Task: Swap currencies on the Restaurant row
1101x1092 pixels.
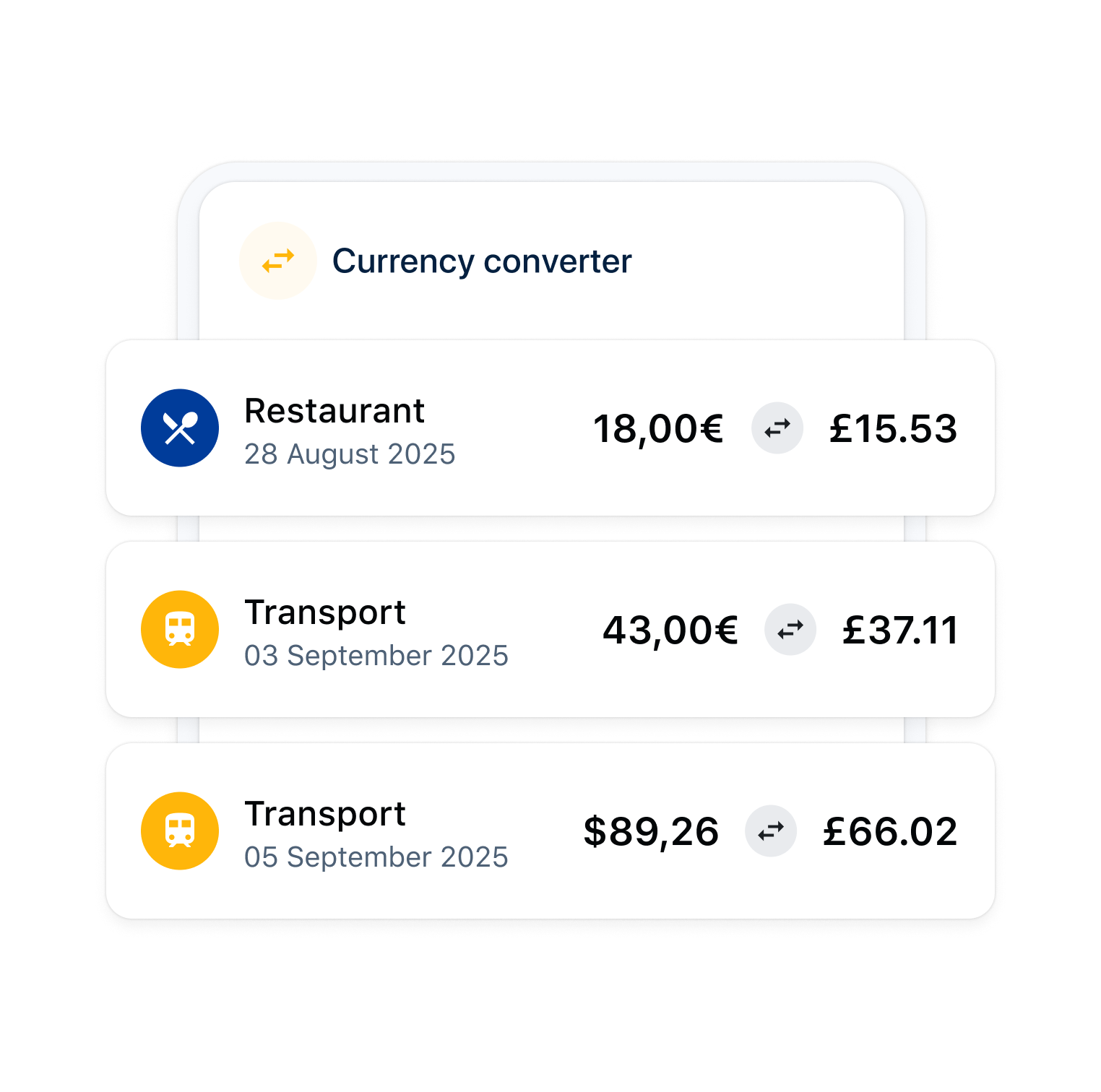Action: click(777, 428)
